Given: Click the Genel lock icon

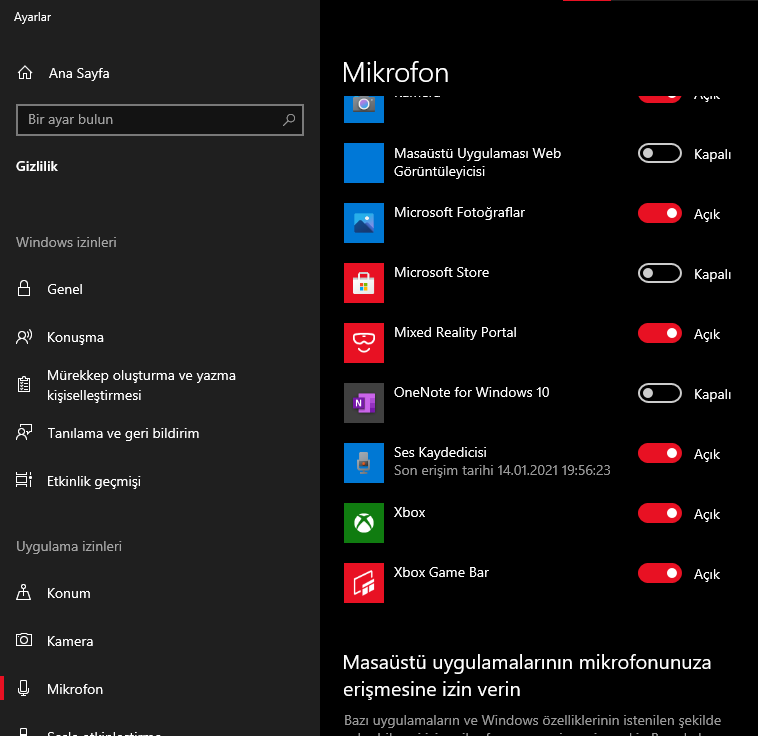Looking at the screenshot, I should [24, 289].
